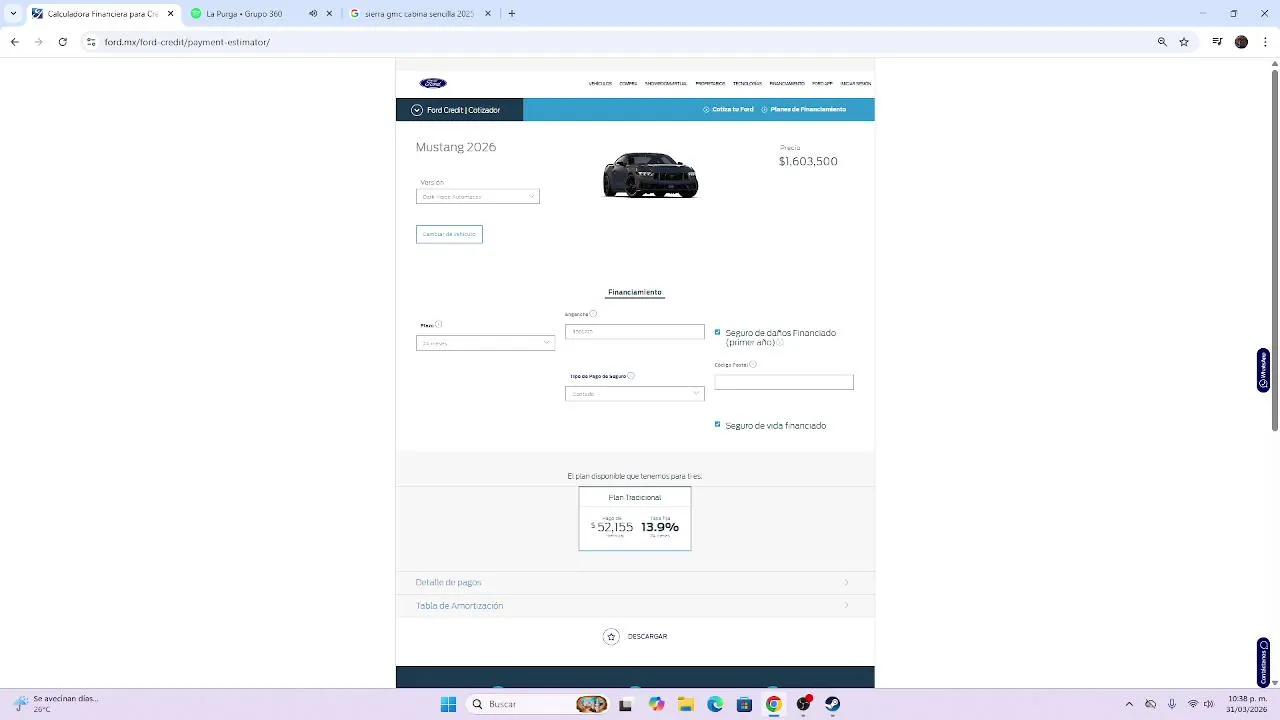1280x720 pixels.
Task: Open the Showroom Virtual menu
Action: pos(666,84)
